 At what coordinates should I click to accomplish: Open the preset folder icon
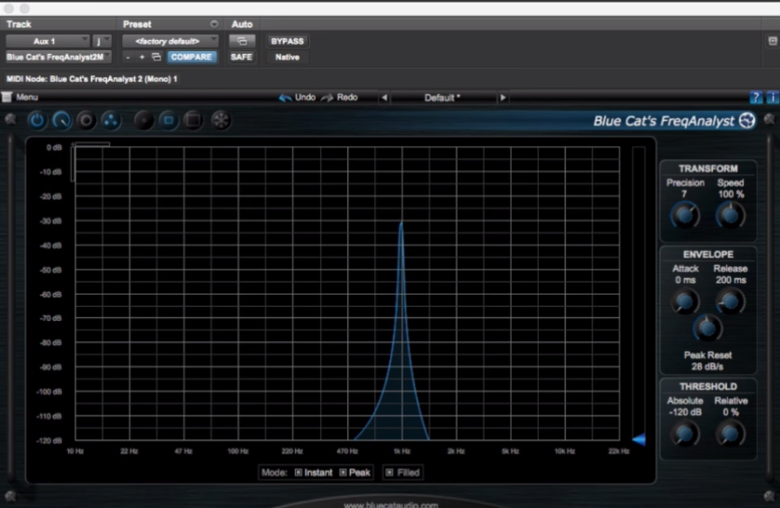pyautogui.click(x=156, y=57)
